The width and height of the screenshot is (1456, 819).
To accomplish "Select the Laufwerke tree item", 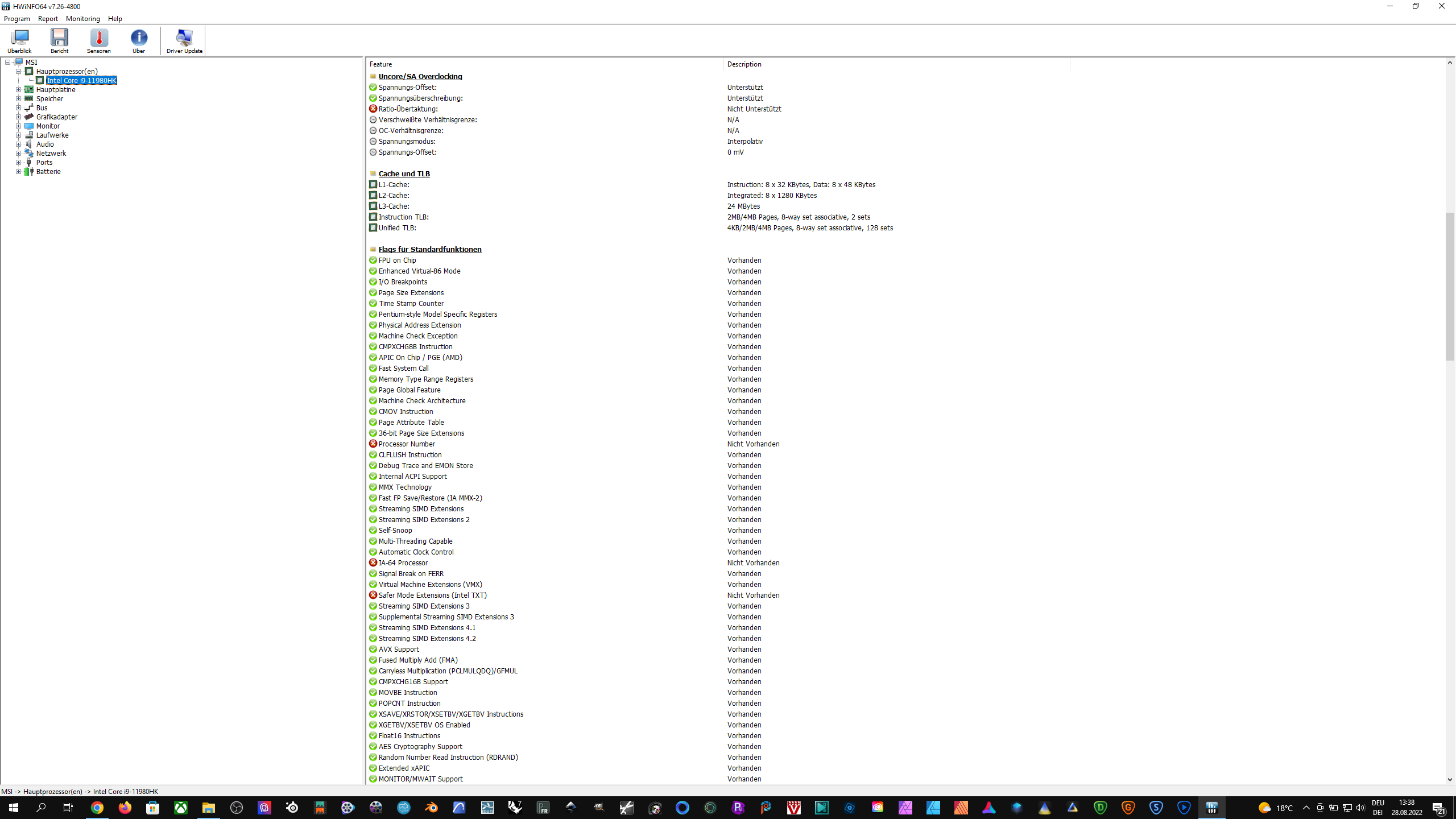I will click(x=52, y=135).
